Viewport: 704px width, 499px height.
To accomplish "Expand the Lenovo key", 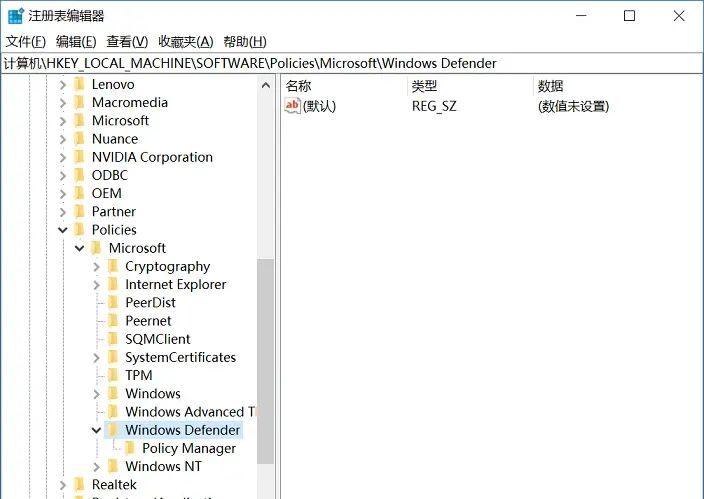I will point(63,85).
